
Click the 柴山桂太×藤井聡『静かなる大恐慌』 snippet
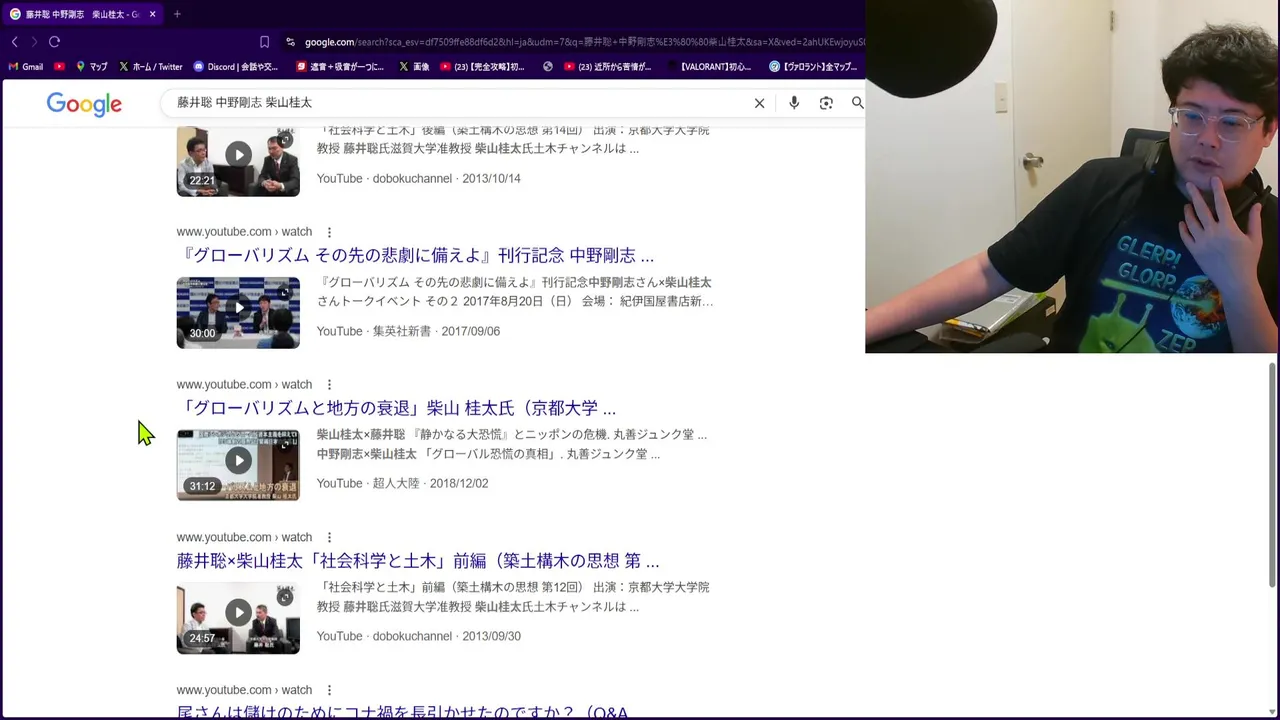click(512, 435)
